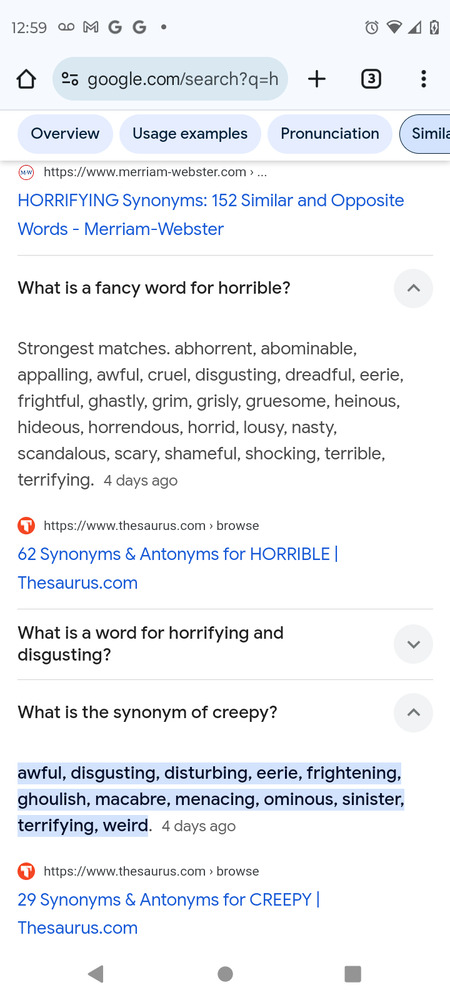This screenshot has height=1000, width=450.
Task: Tap the Thesaurus.com favicon above HORRIBLE result
Action: 26,526
